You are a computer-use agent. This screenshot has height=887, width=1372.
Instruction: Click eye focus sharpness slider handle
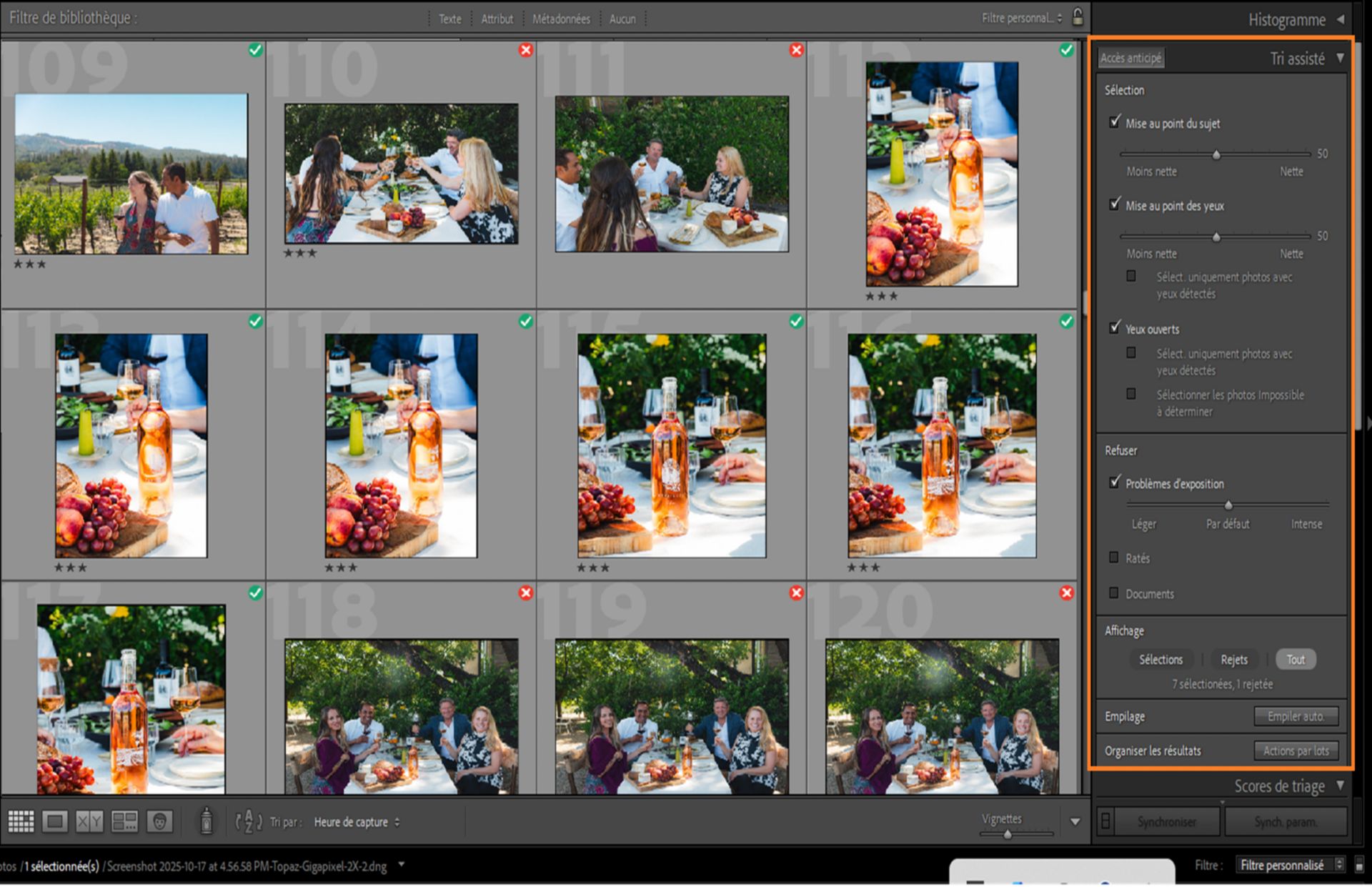pos(1216,237)
